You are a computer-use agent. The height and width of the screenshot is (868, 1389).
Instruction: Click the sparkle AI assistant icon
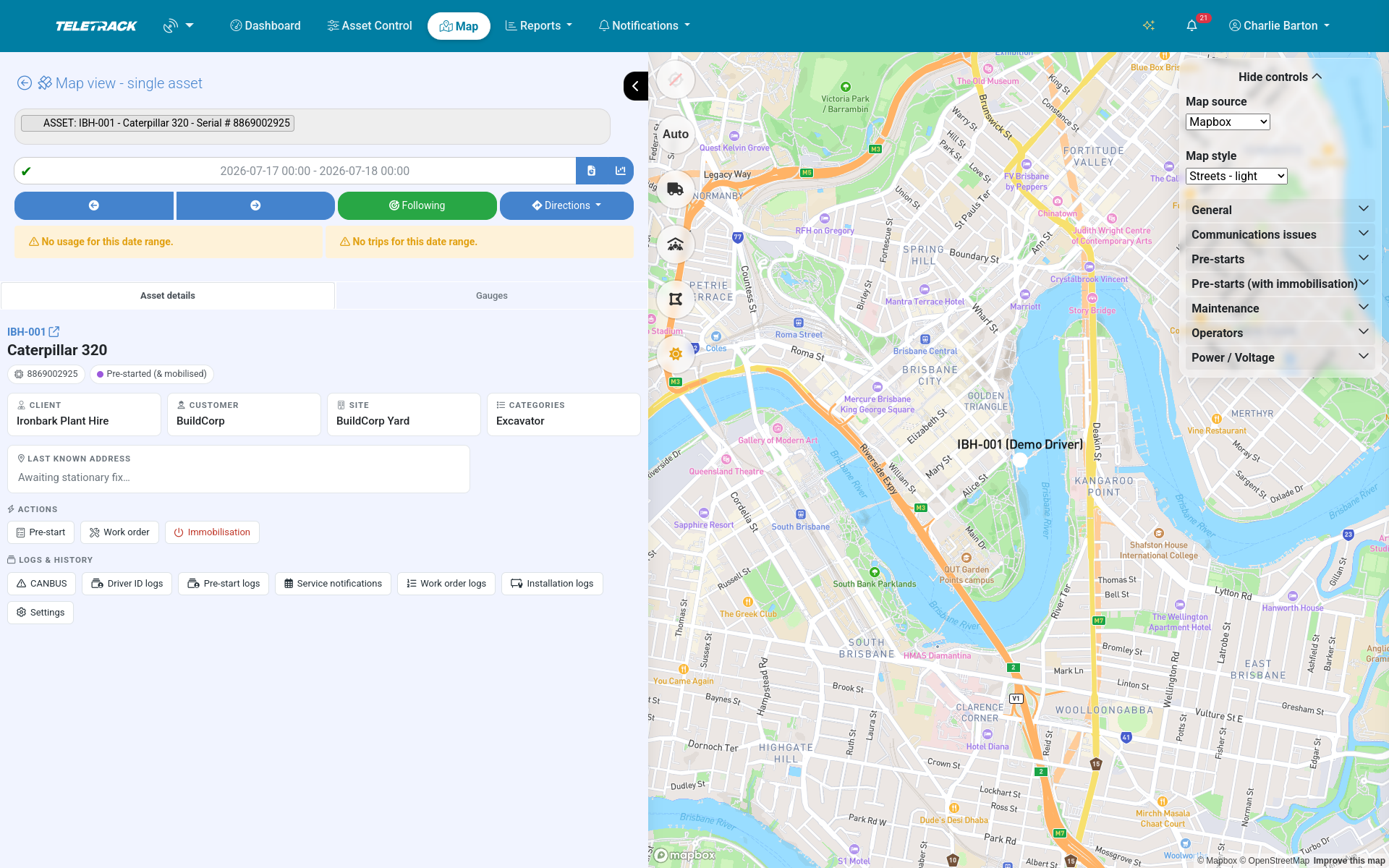click(1148, 26)
